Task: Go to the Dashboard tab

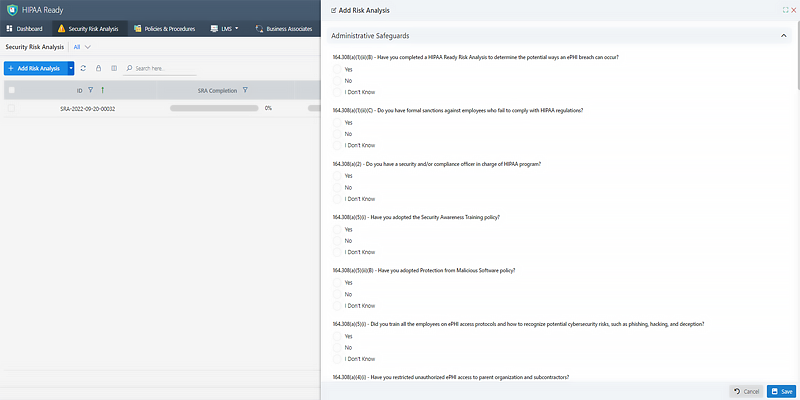Action: [24, 29]
